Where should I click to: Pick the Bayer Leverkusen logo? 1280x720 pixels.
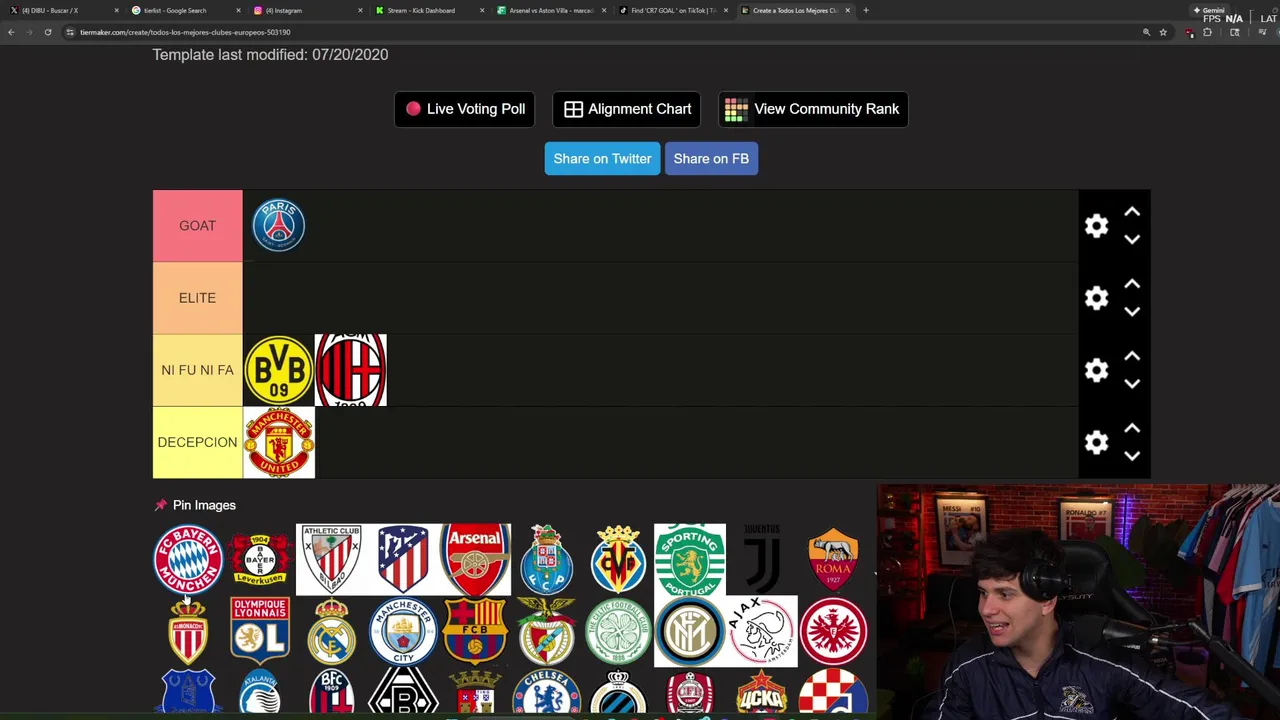pyautogui.click(x=259, y=559)
